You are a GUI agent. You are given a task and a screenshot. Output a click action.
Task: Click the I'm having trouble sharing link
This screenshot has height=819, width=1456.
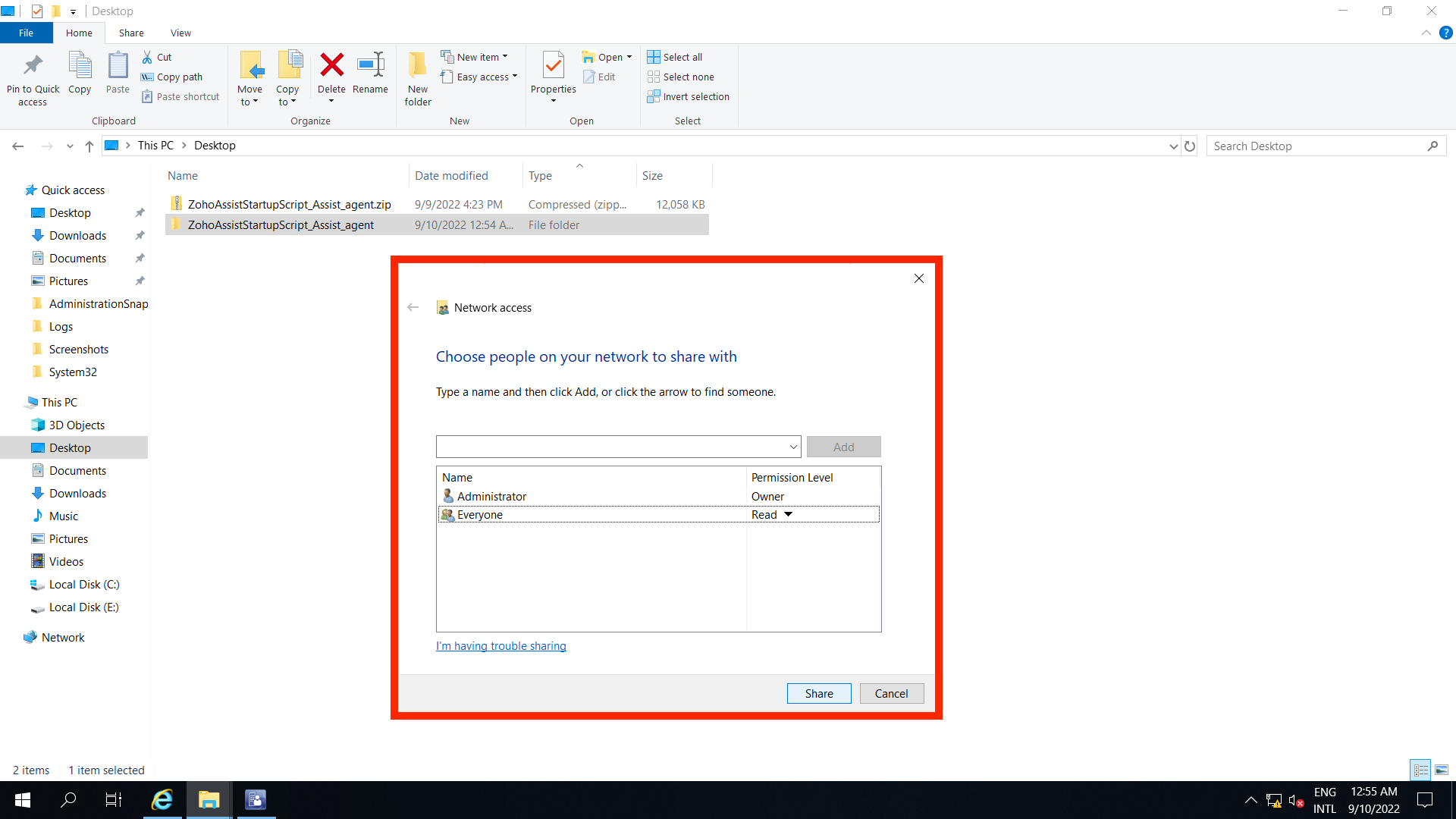coord(500,645)
